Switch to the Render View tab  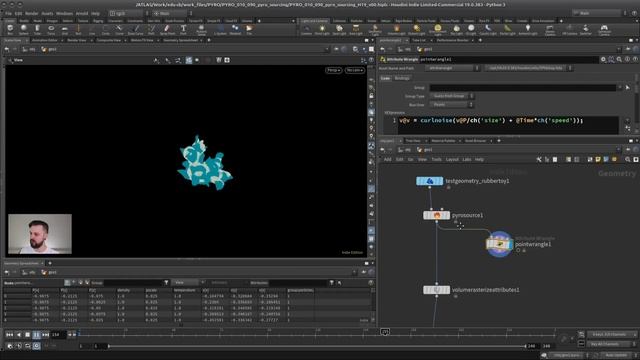(76, 40)
